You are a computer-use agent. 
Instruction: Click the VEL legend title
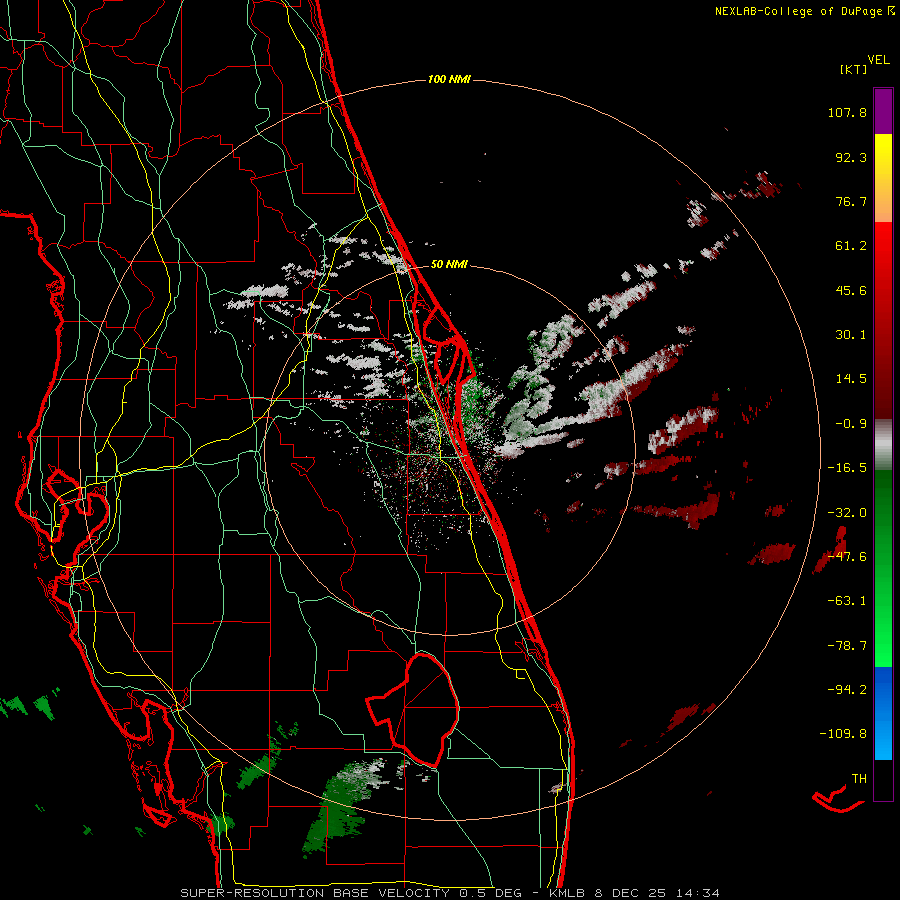[878, 60]
